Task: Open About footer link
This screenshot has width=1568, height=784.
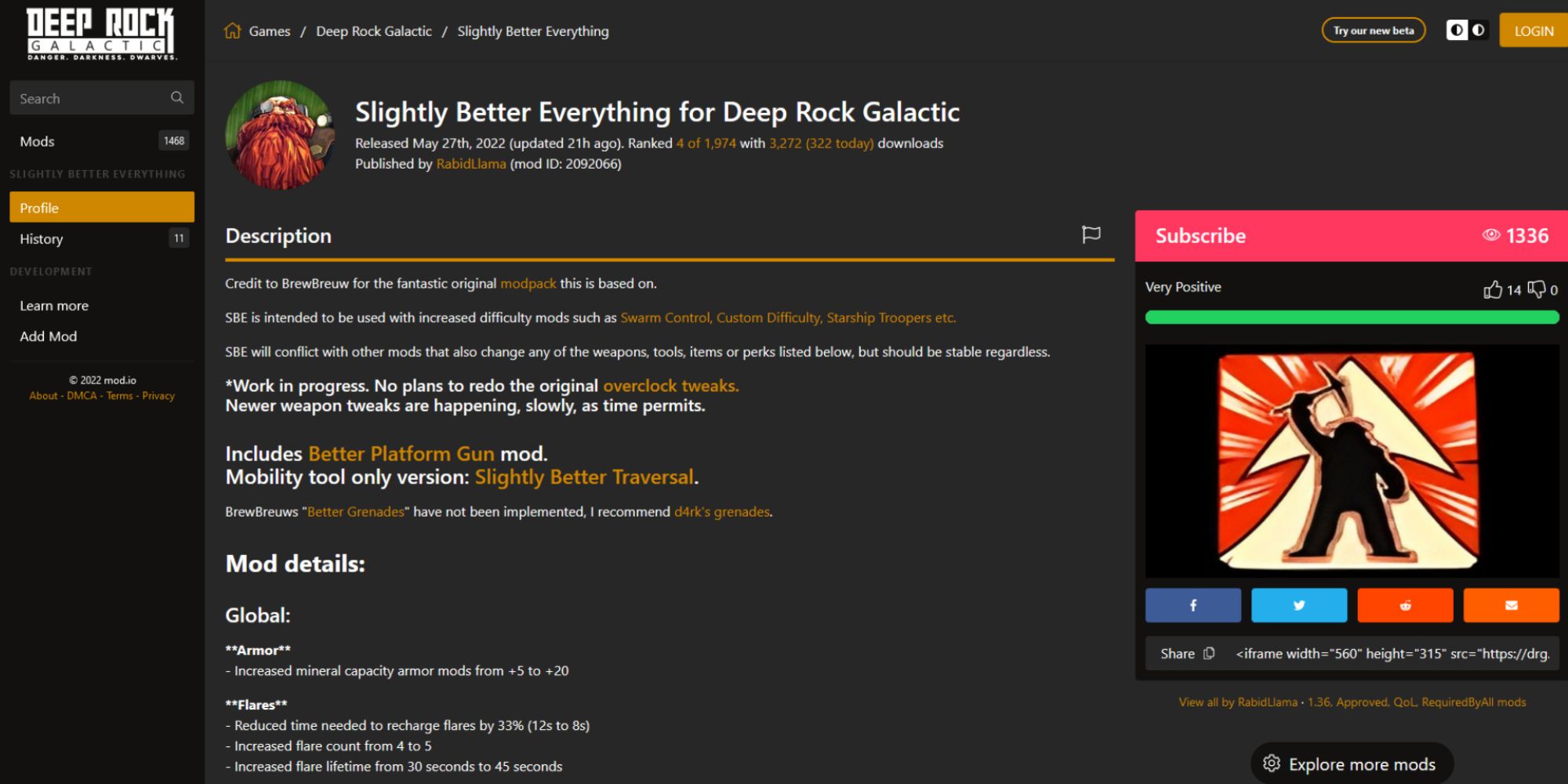Action: point(43,396)
